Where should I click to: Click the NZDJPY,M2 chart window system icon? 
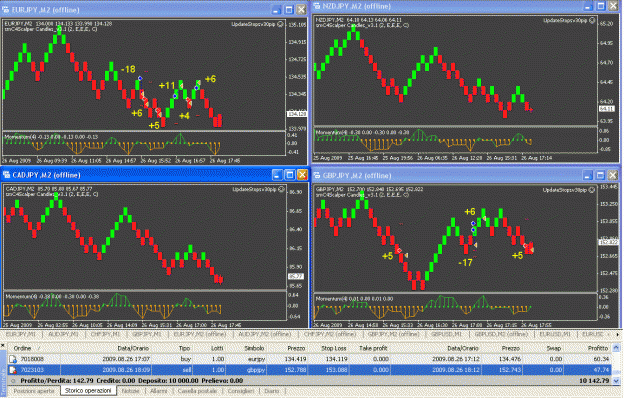[317, 6]
